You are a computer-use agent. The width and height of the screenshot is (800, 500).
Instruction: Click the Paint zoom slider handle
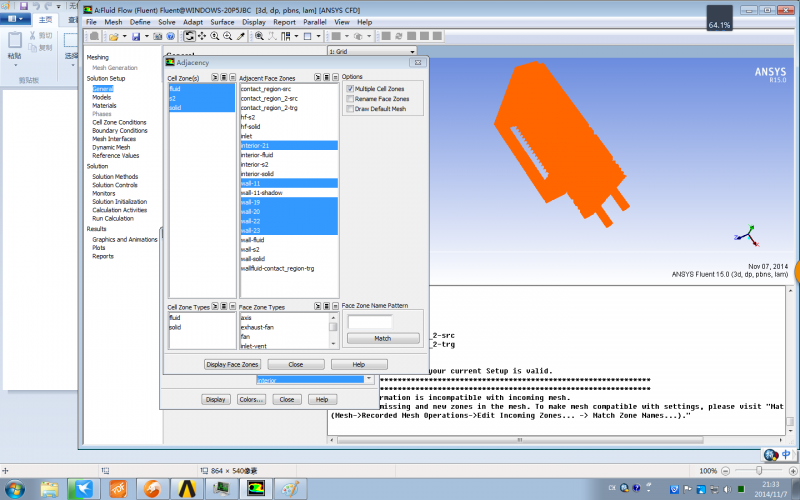[759, 470]
